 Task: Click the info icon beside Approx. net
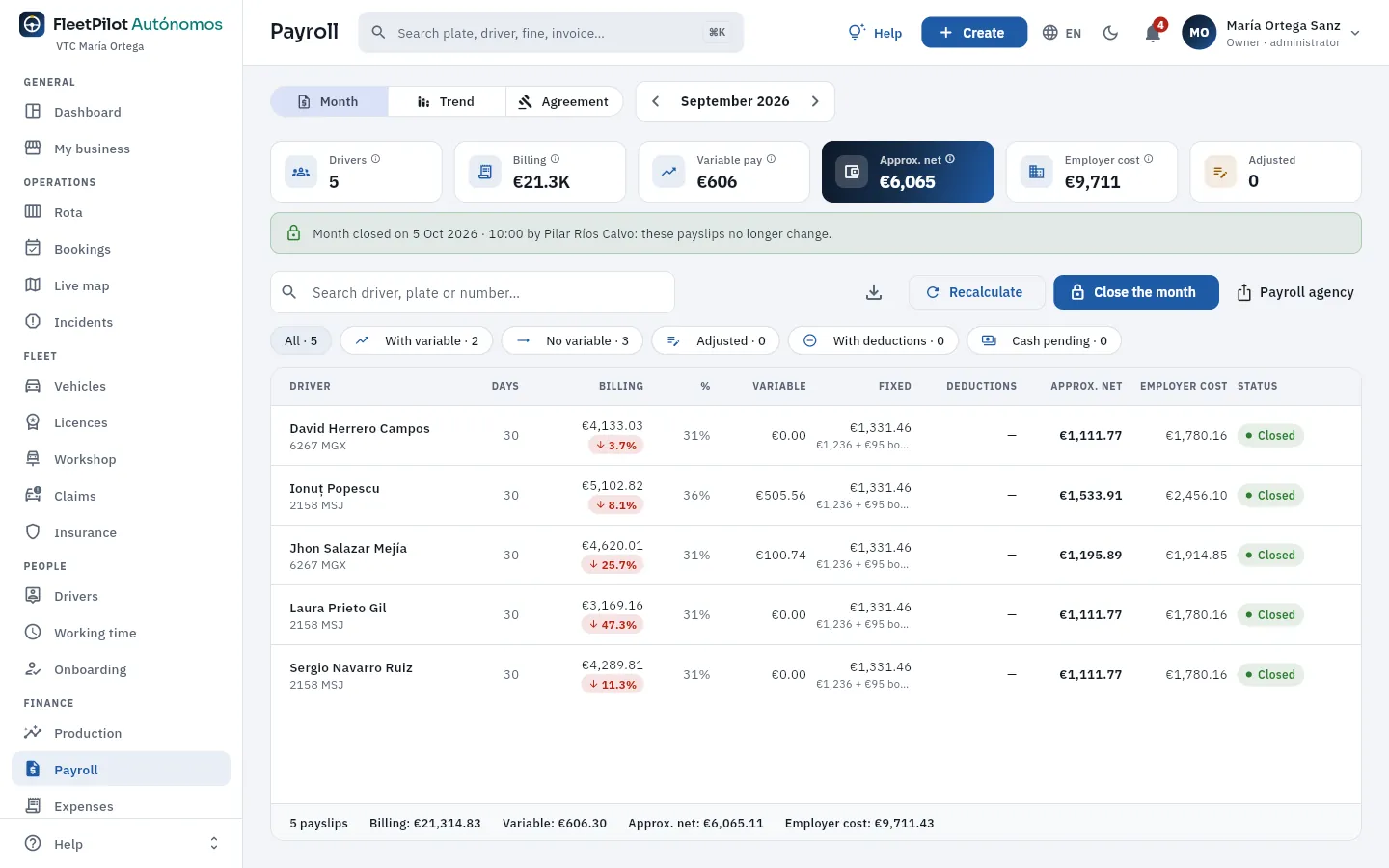(950, 159)
